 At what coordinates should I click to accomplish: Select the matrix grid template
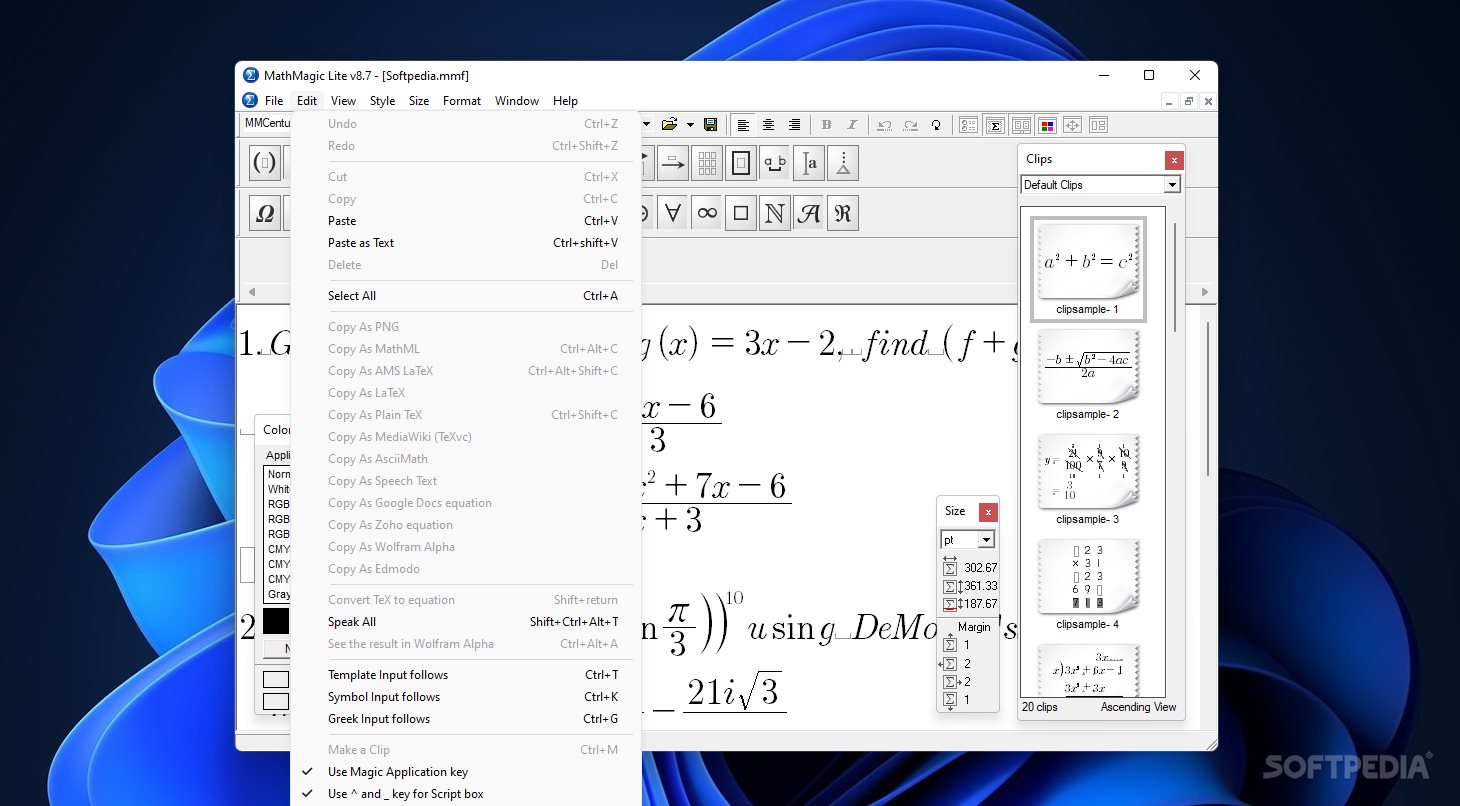point(707,163)
